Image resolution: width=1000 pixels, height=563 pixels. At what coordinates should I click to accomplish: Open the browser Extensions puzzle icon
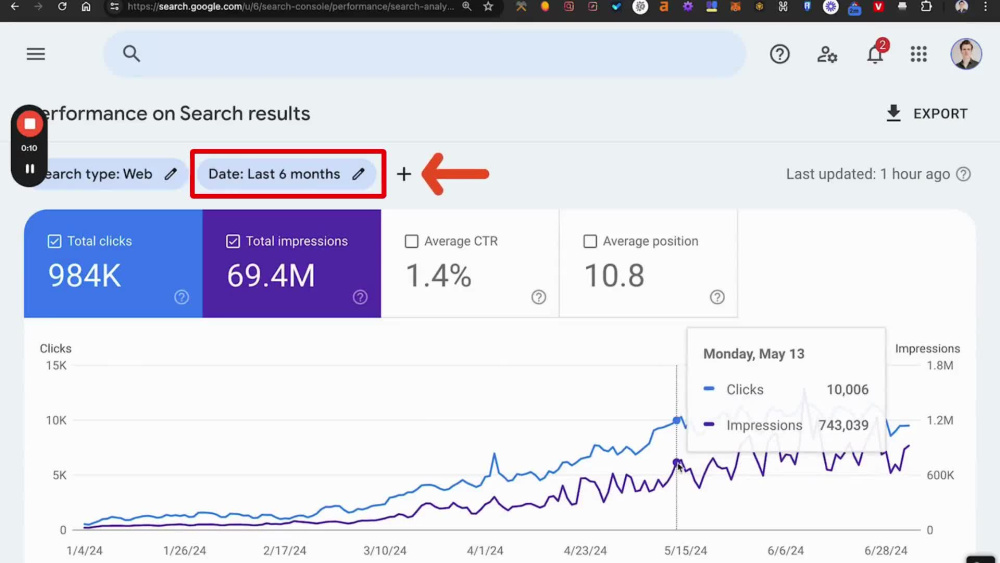click(x=926, y=6)
